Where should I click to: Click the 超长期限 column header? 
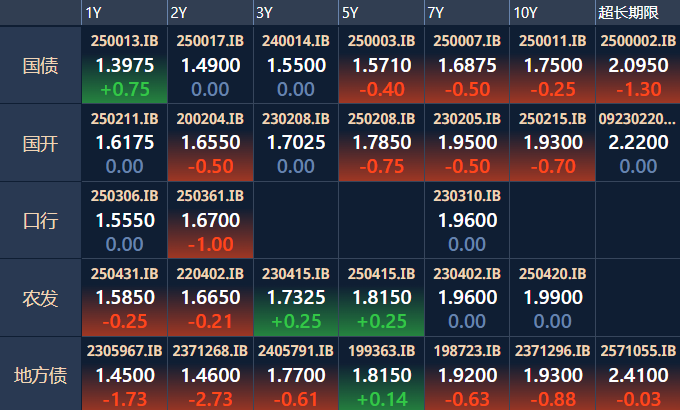pyautogui.click(x=638, y=13)
